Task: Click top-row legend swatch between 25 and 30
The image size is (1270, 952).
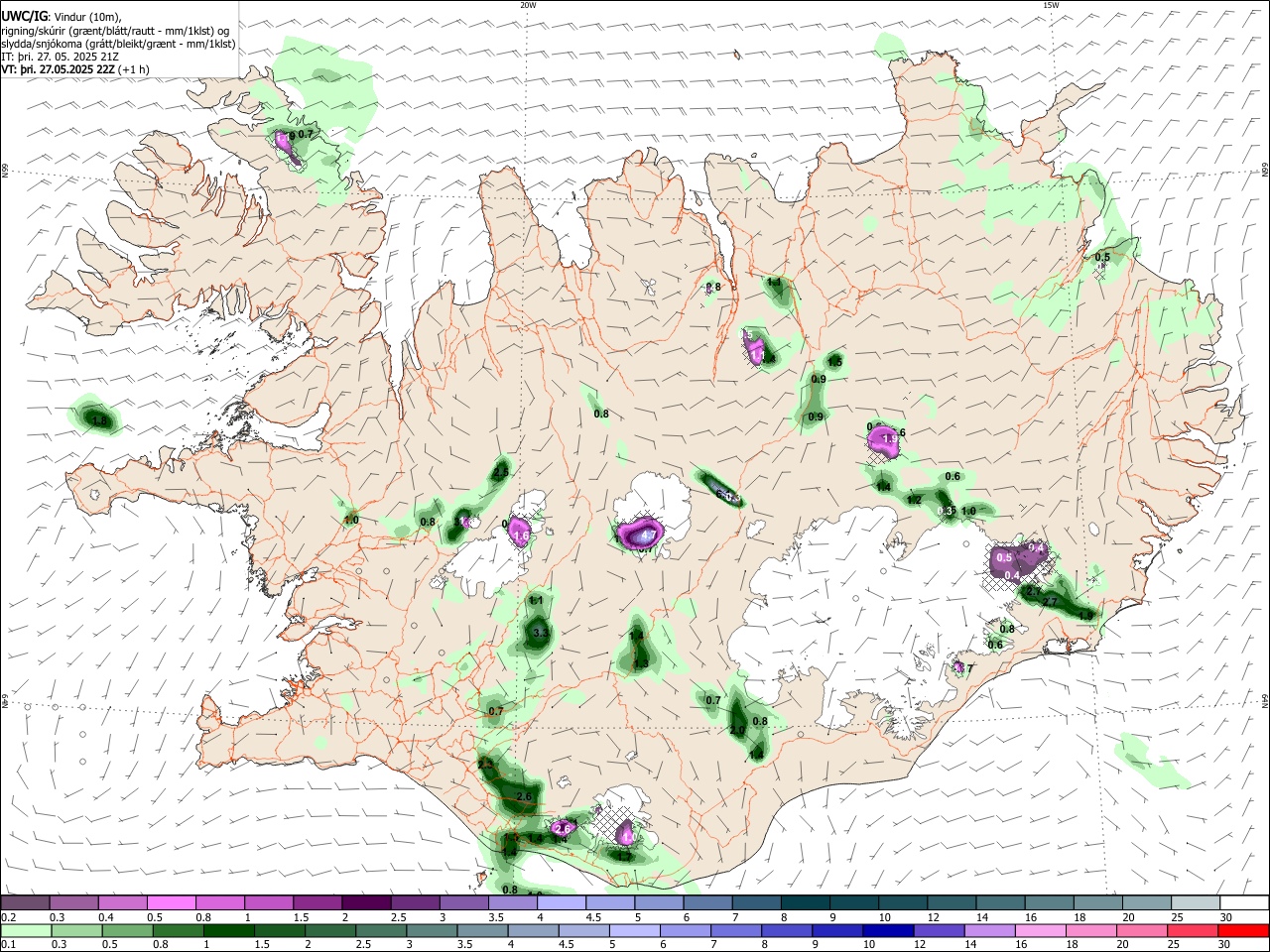Action: 1195,903
